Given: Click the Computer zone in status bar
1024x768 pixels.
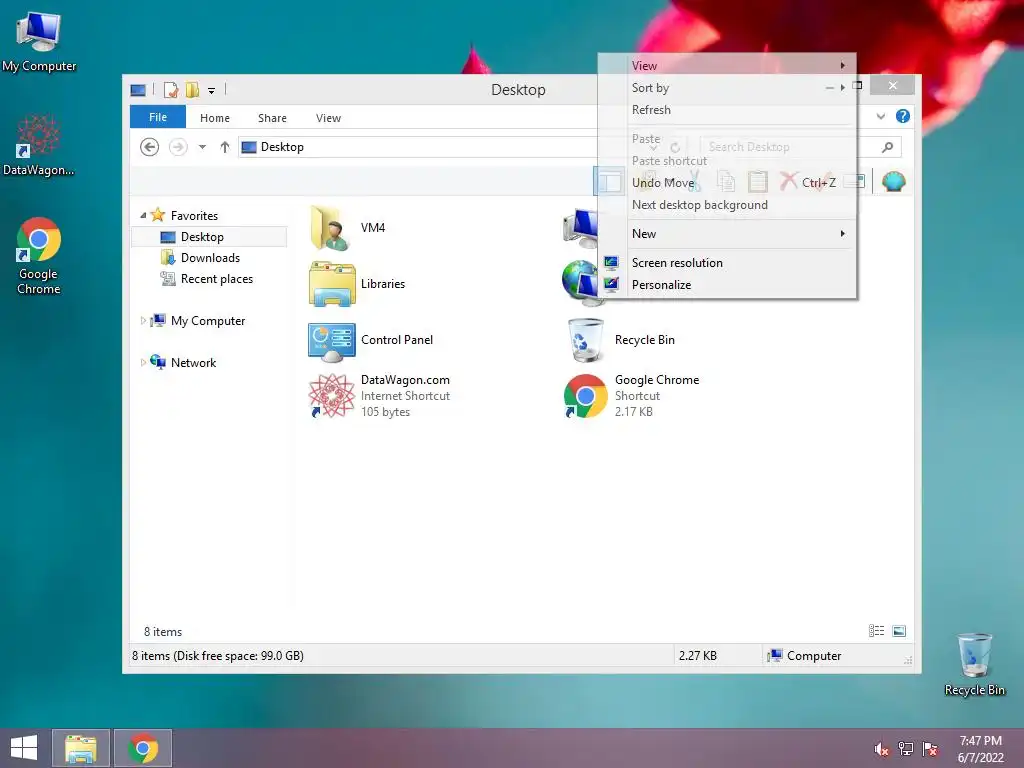Looking at the screenshot, I should [x=805, y=656].
